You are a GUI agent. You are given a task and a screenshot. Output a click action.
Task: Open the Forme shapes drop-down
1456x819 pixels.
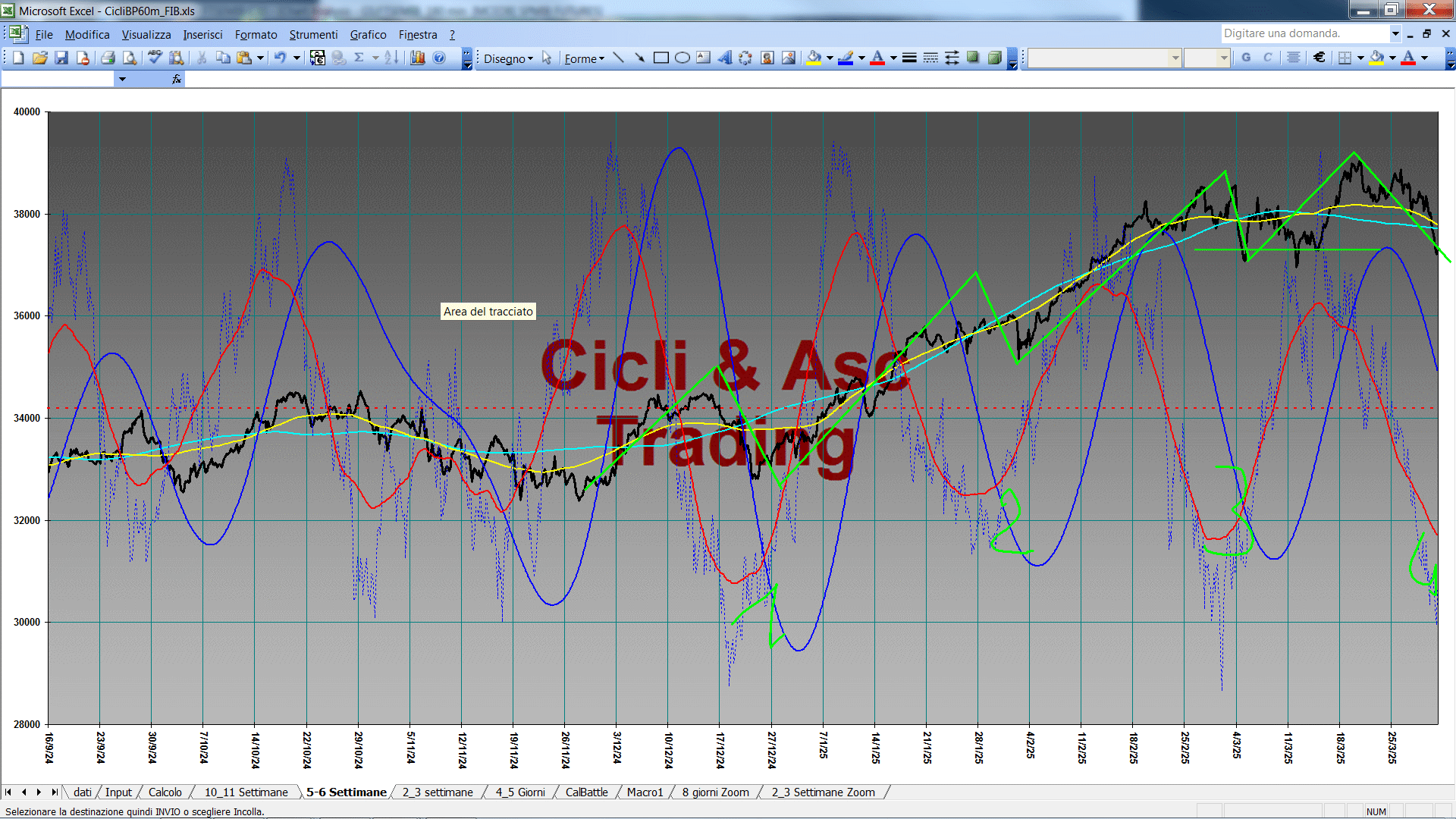584,58
